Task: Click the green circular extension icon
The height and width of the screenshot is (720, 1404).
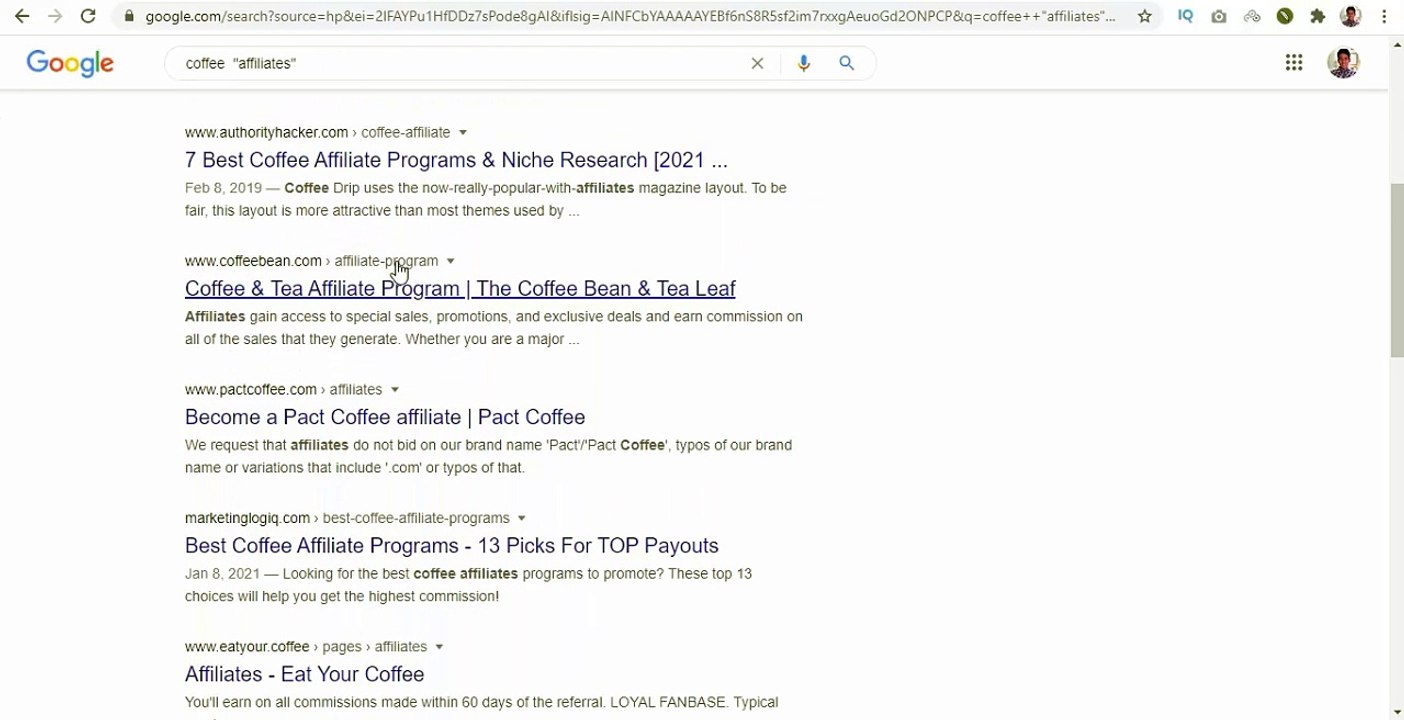Action: point(1285,16)
